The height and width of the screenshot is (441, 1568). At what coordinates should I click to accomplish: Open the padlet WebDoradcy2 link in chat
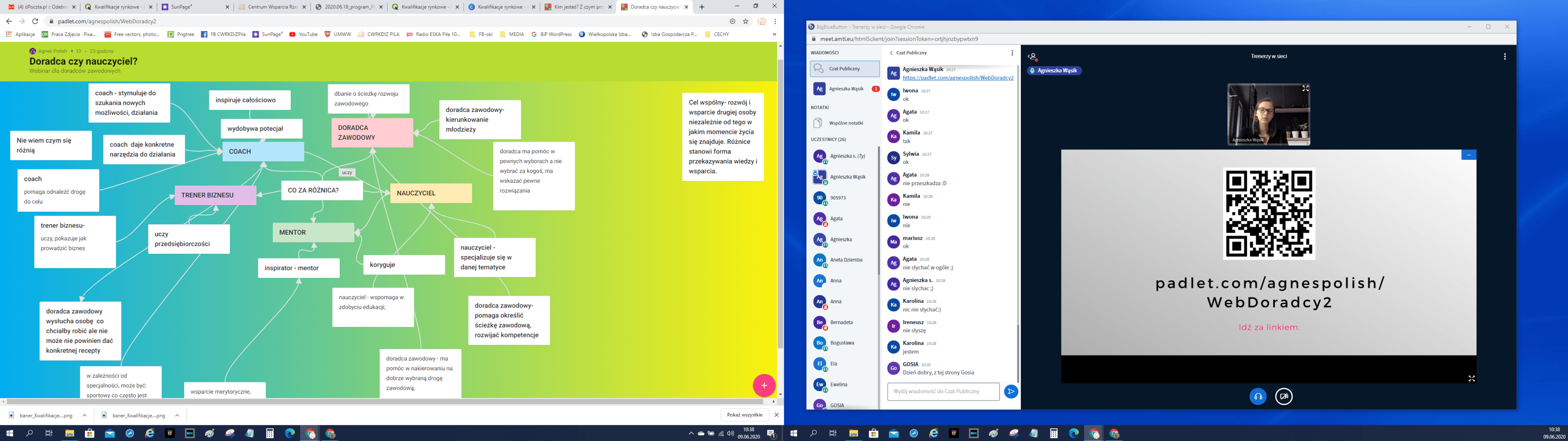pyautogui.click(x=958, y=78)
